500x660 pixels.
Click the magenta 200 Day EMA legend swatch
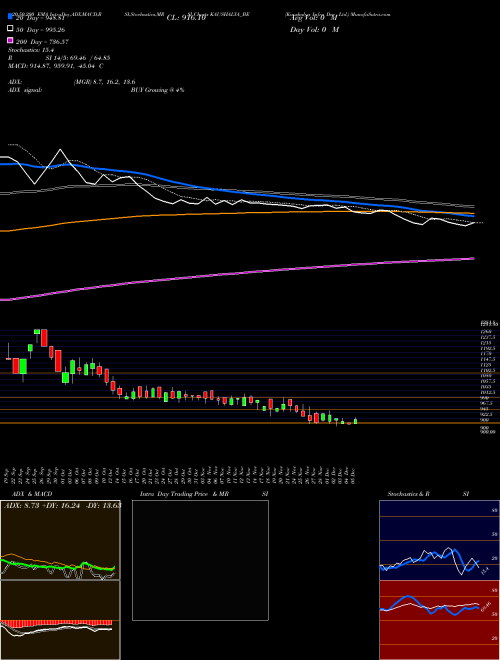click(x=11, y=41)
